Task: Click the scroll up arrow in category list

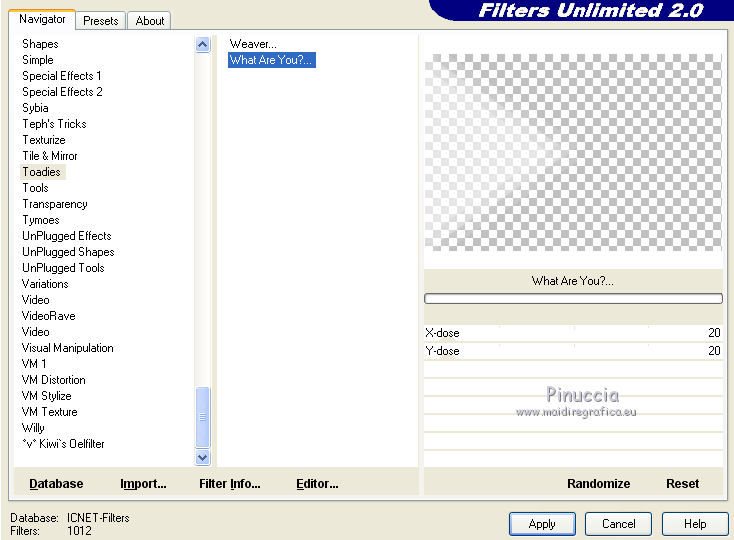Action: tap(203, 45)
